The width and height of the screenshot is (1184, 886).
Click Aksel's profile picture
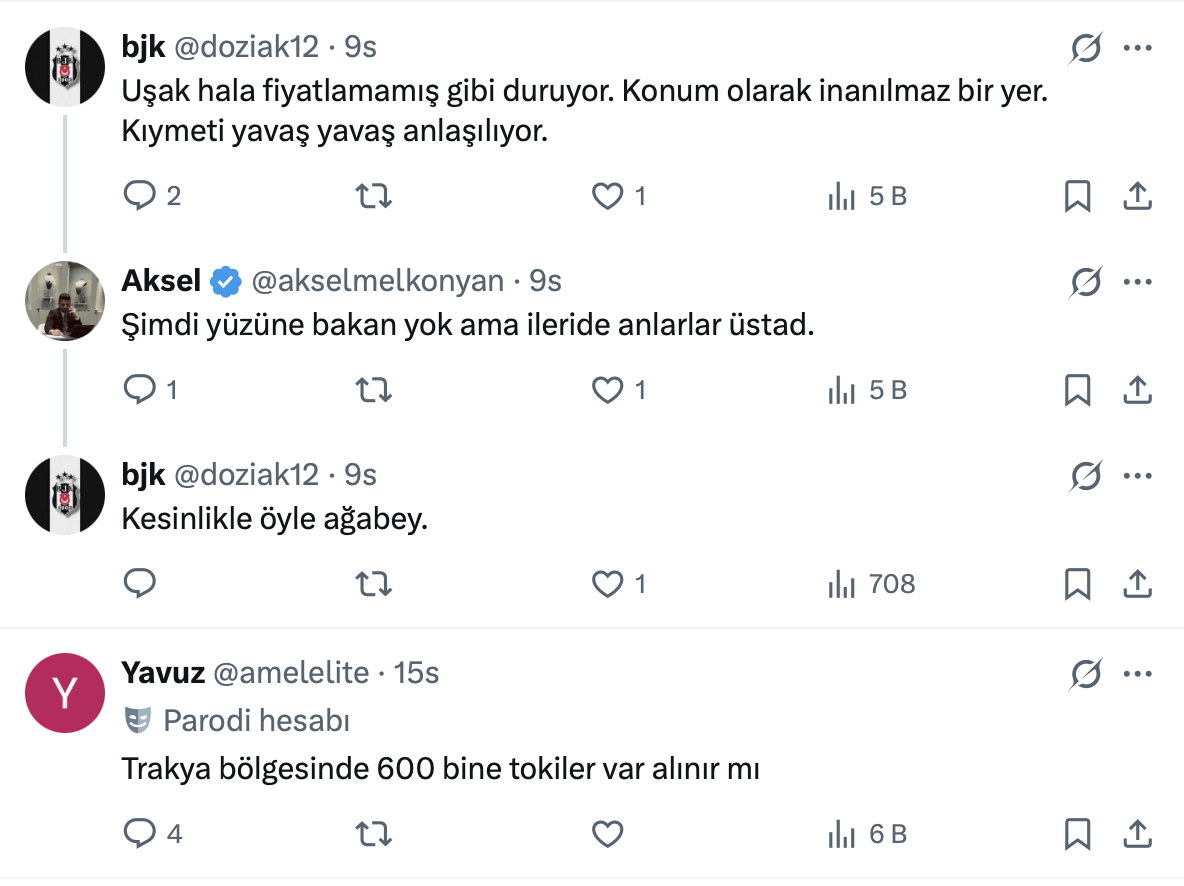point(65,301)
